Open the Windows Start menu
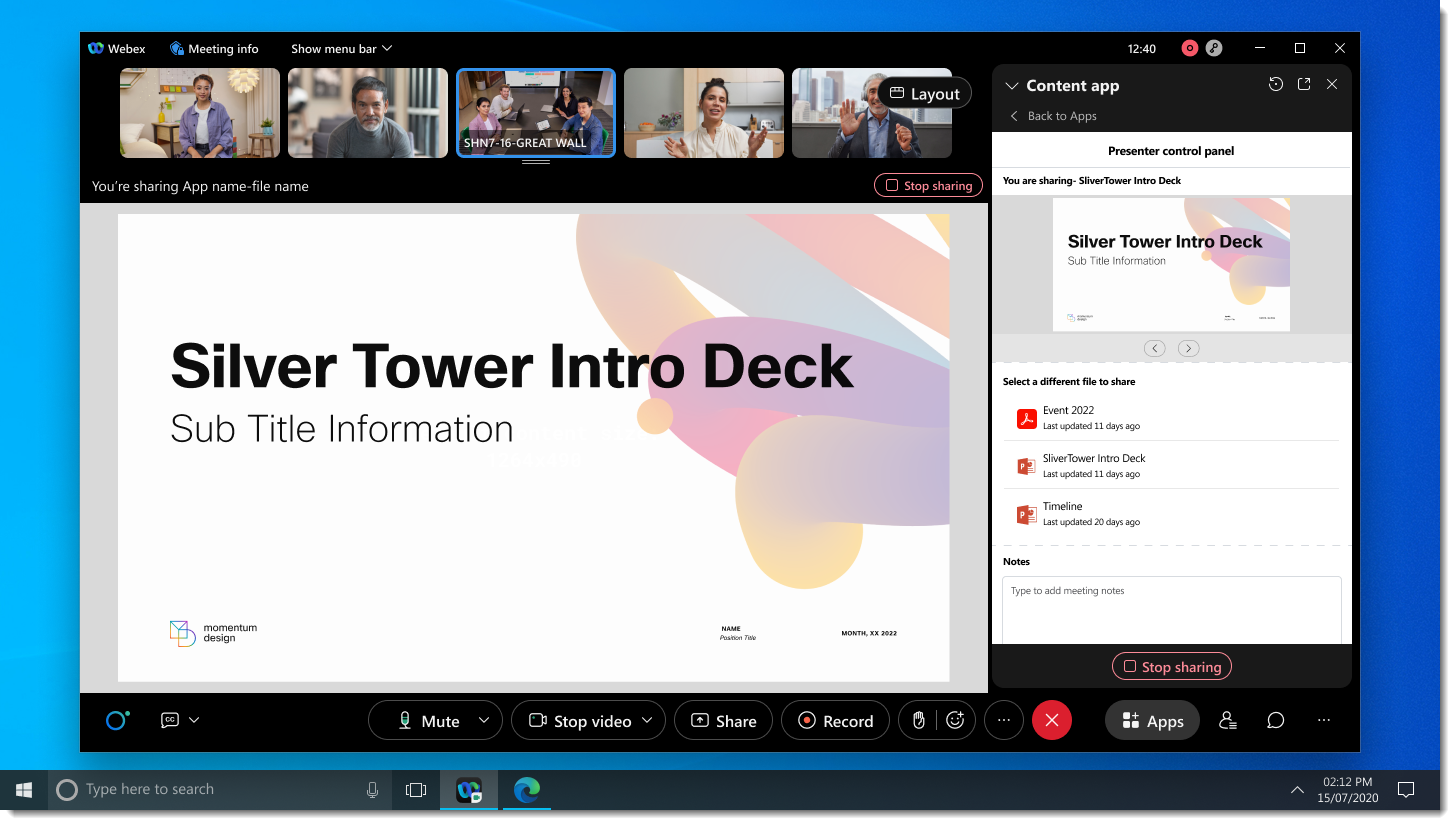The image size is (1455, 825). coord(24,789)
